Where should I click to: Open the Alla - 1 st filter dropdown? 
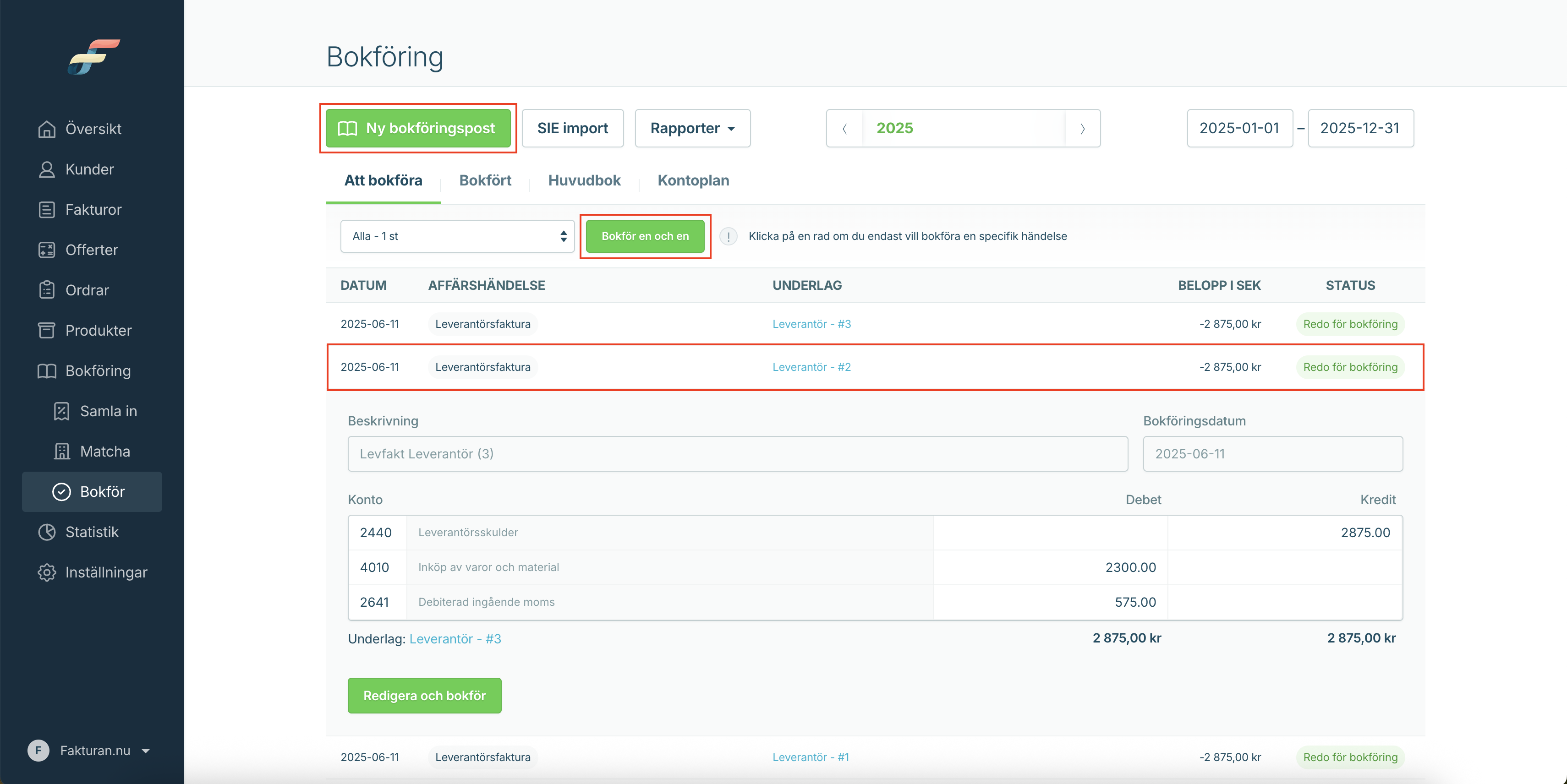click(x=457, y=236)
